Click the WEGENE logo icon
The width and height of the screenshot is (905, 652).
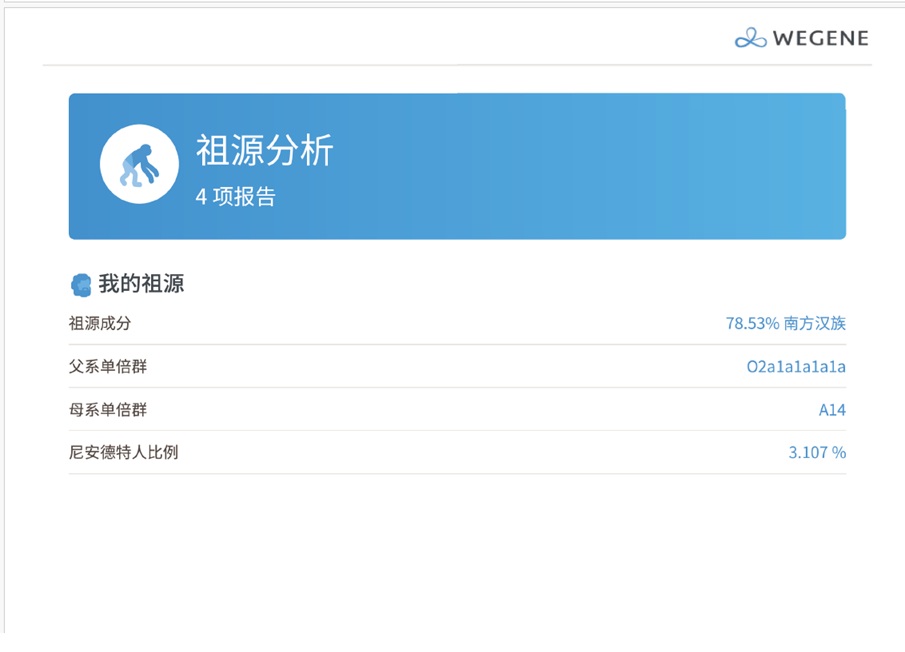(x=750, y=38)
